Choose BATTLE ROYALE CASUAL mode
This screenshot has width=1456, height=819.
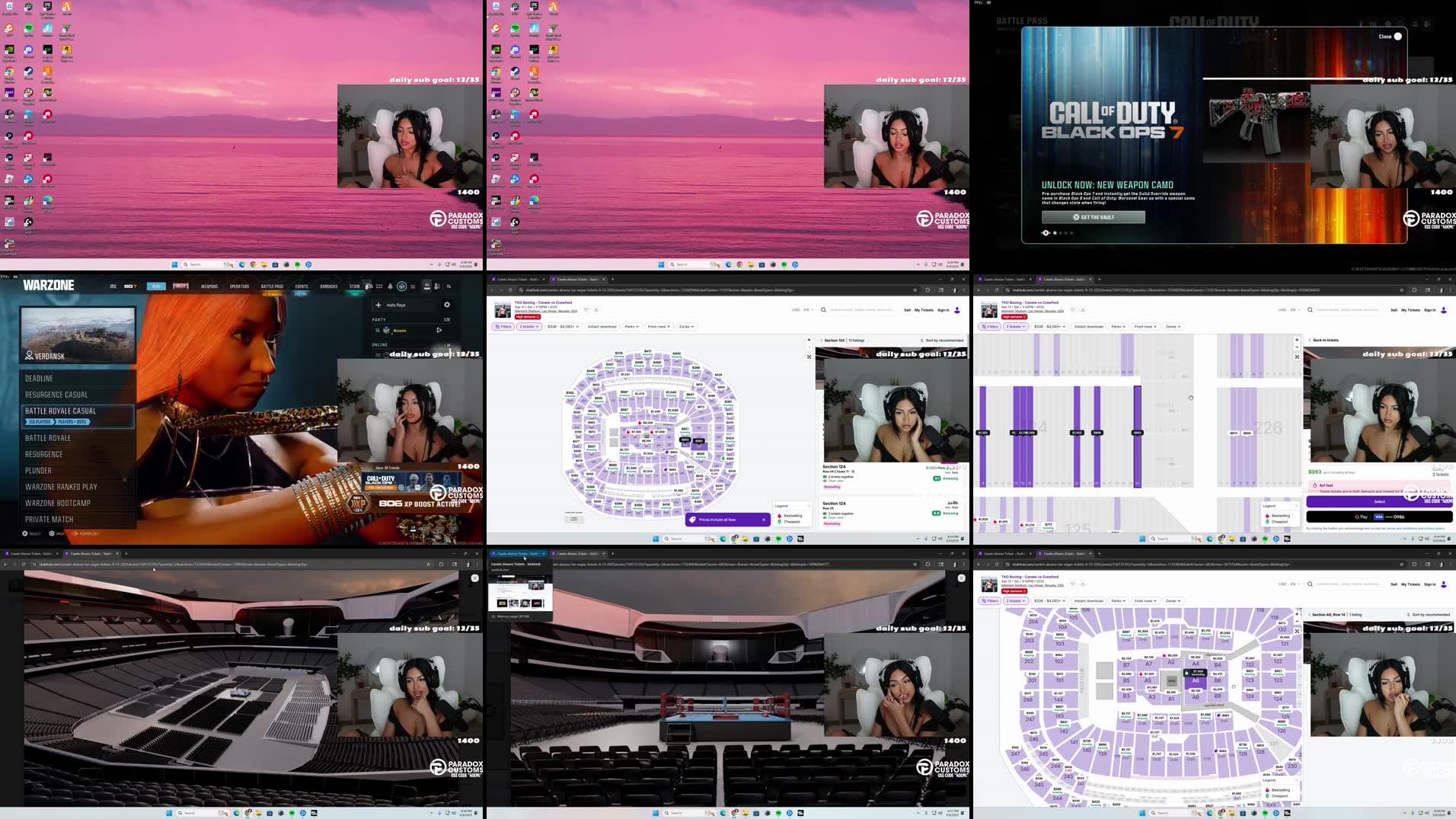[78, 415]
